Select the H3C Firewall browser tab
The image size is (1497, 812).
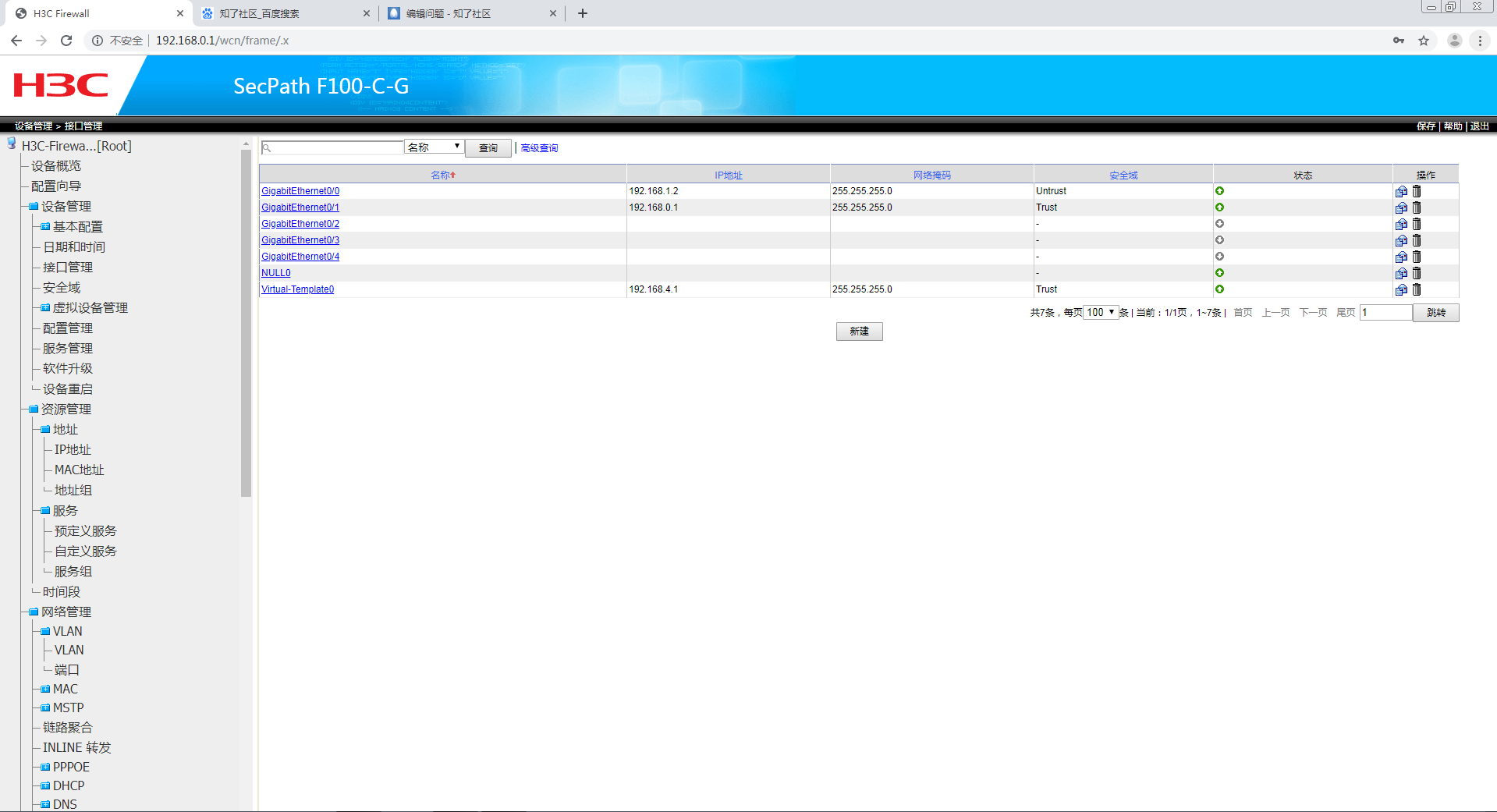point(99,13)
